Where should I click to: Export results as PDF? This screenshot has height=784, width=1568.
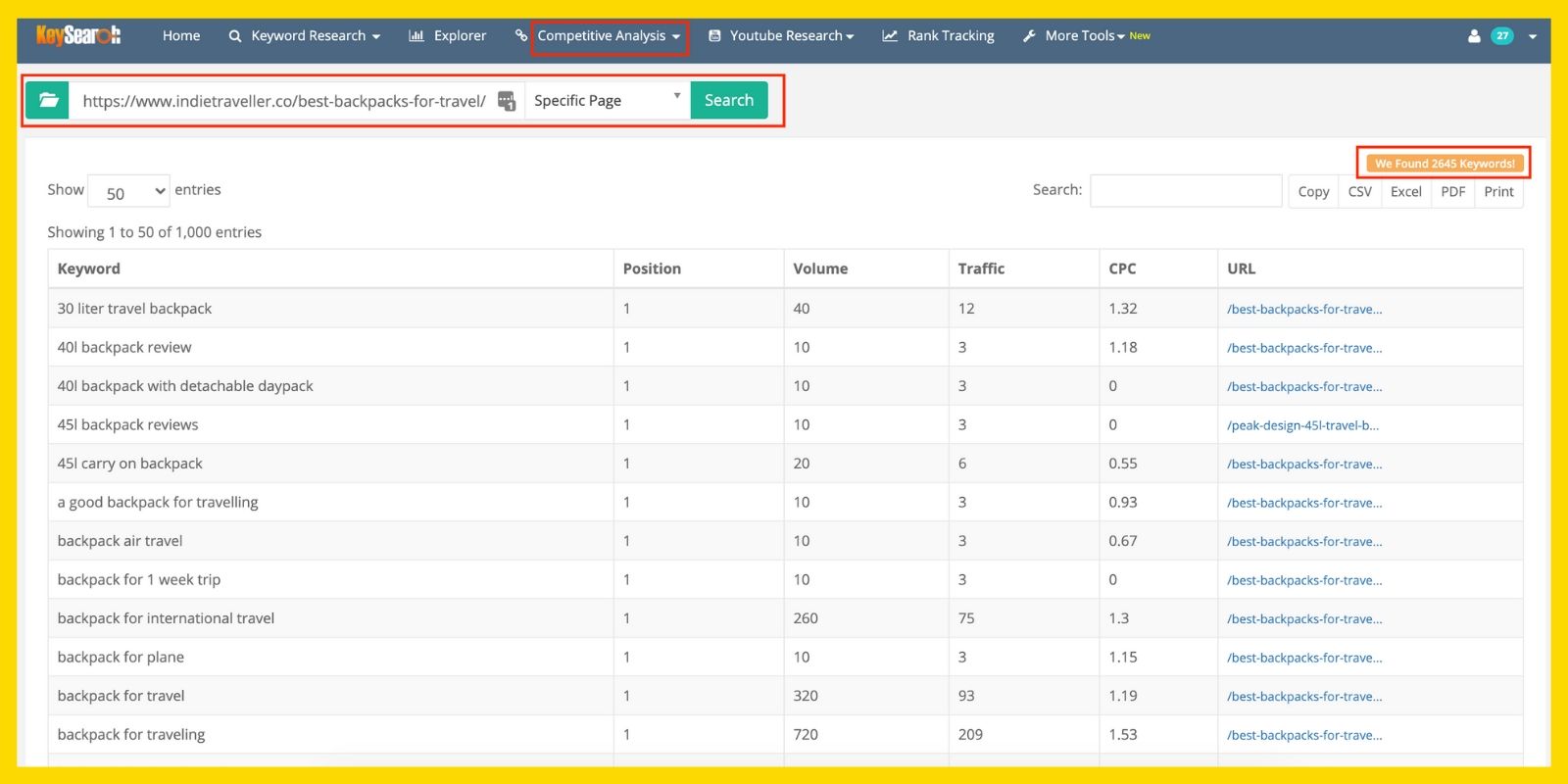[x=1453, y=192]
